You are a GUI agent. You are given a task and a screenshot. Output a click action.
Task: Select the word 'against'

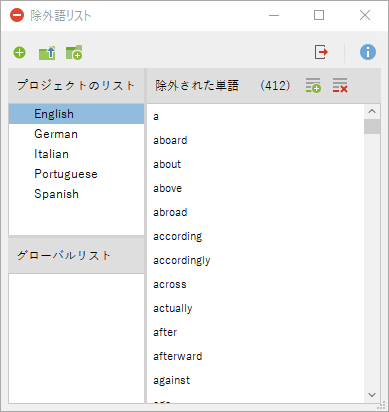pos(255,381)
